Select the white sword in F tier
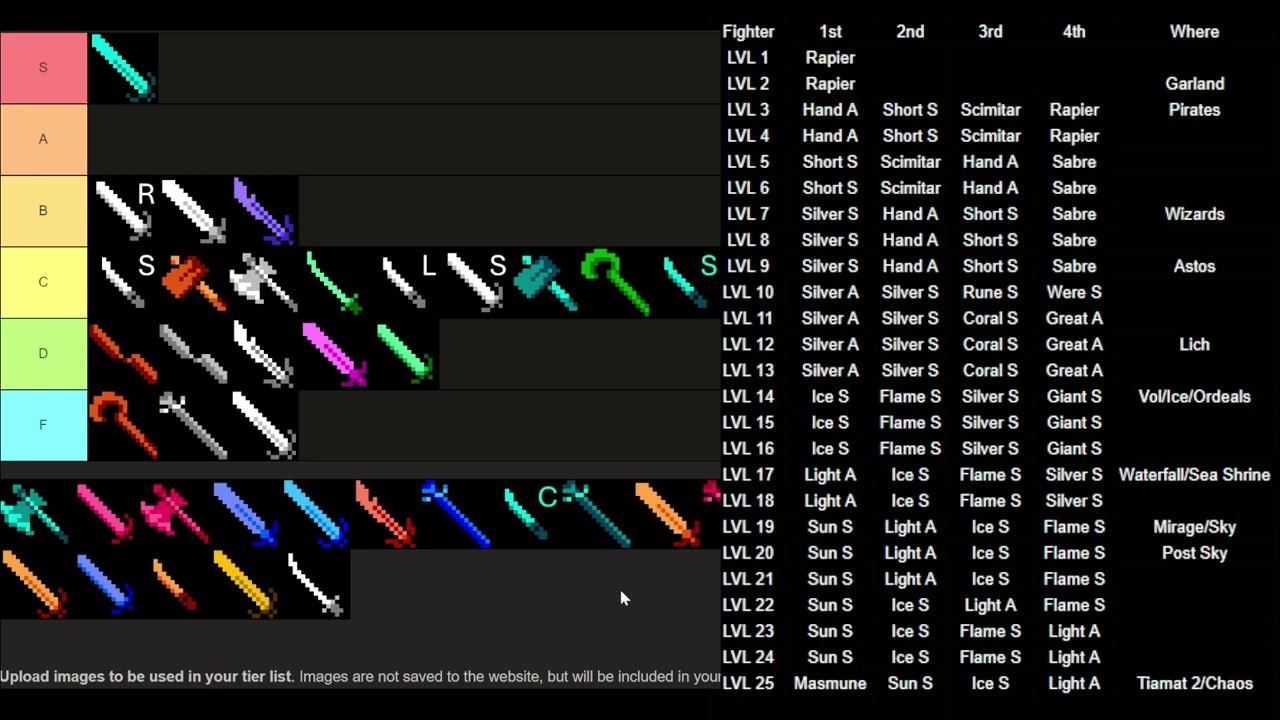The height and width of the screenshot is (720, 1280). click(x=263, y=425)
